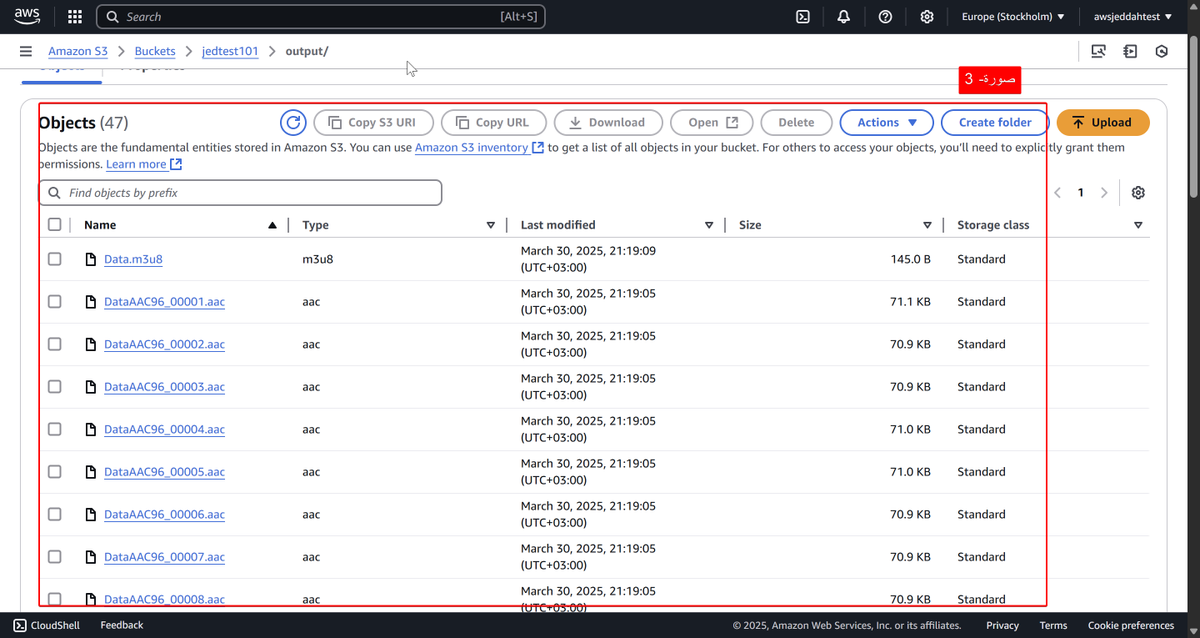Open DataAAC96_00005.aac object link
This screenshot has height=638, width=1200.
click(164, 472)
